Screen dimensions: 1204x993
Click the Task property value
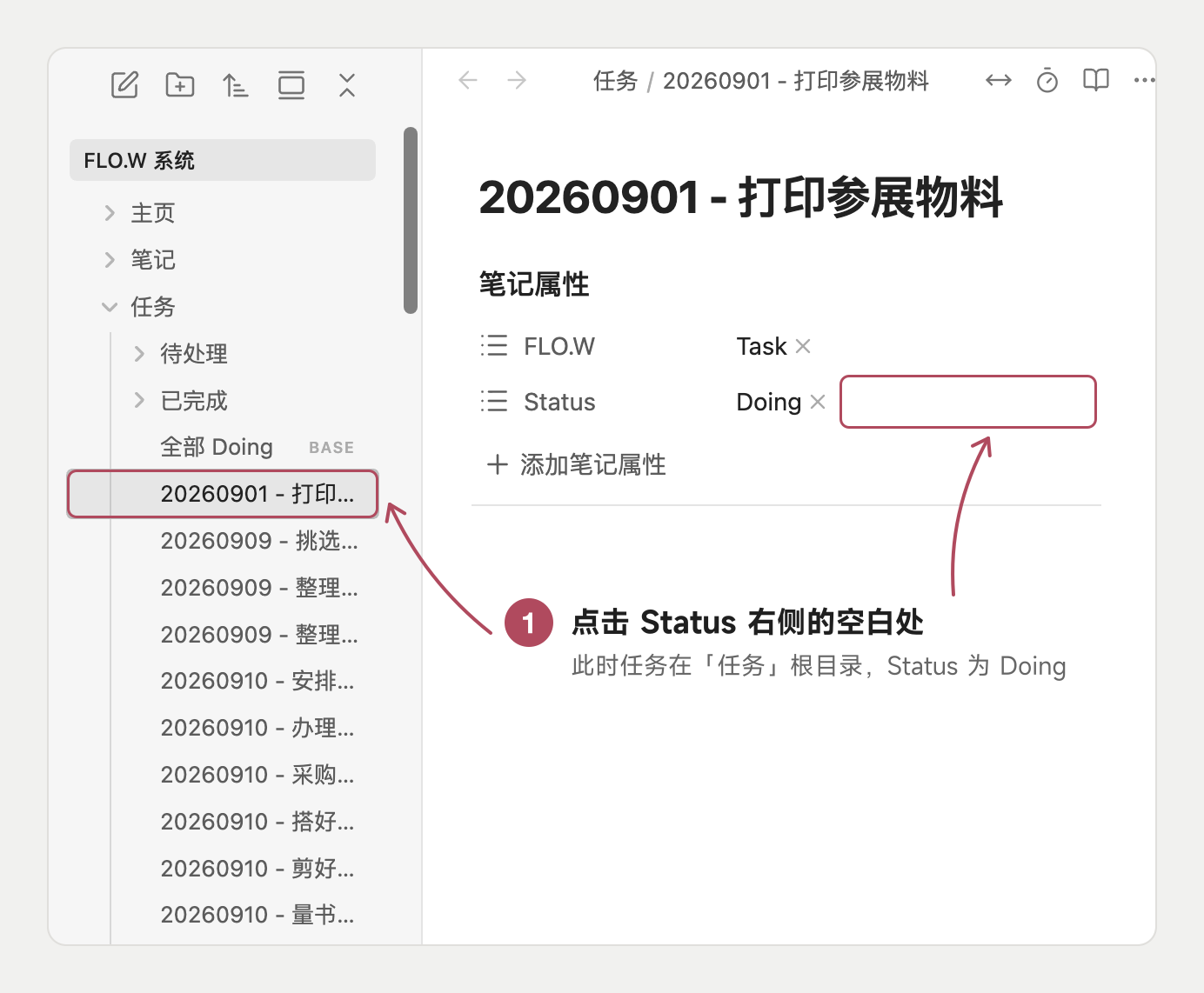[761, 346]
